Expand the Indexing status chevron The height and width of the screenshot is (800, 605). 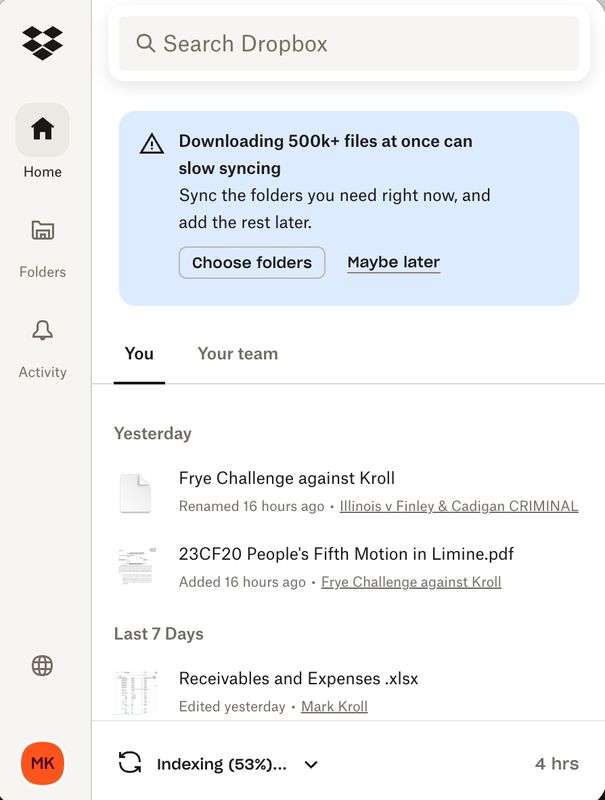pos(311,765)
